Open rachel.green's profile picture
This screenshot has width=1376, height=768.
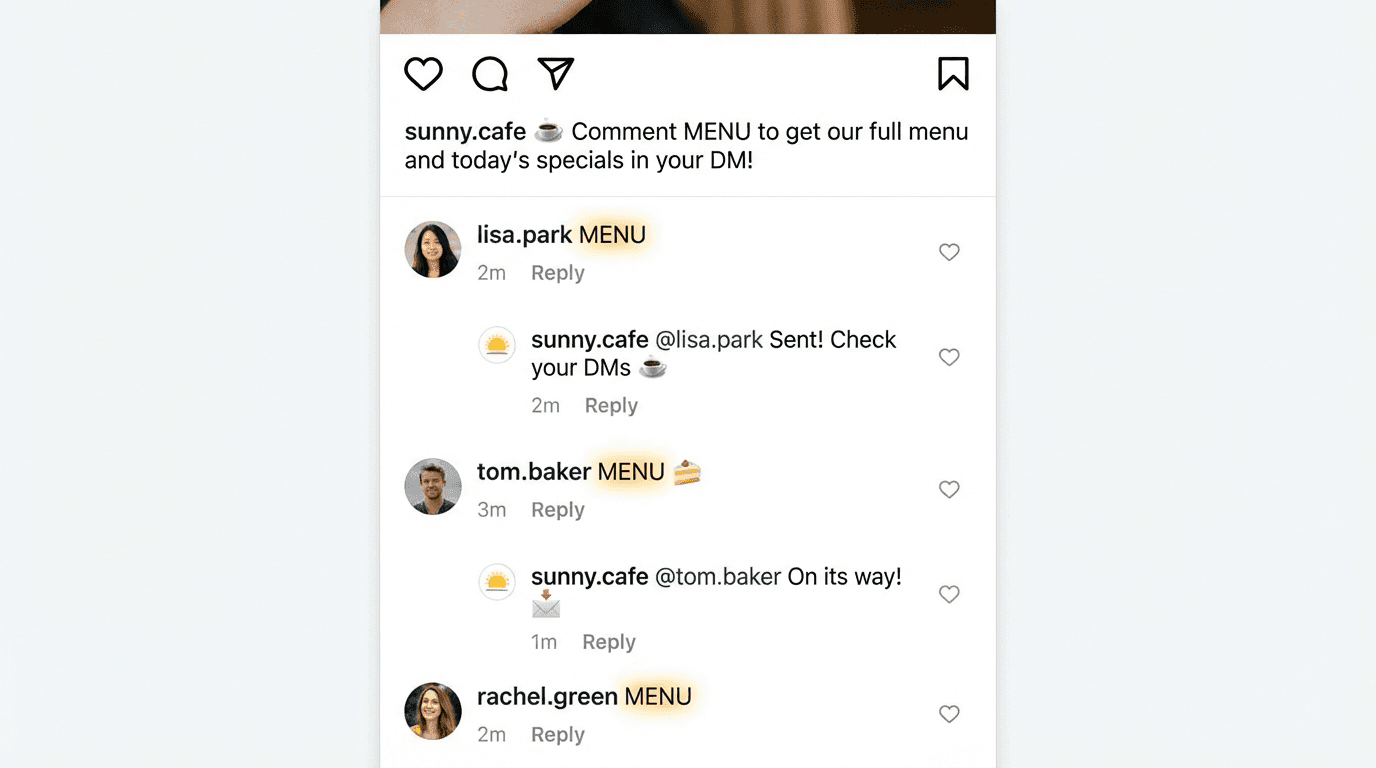433,711
